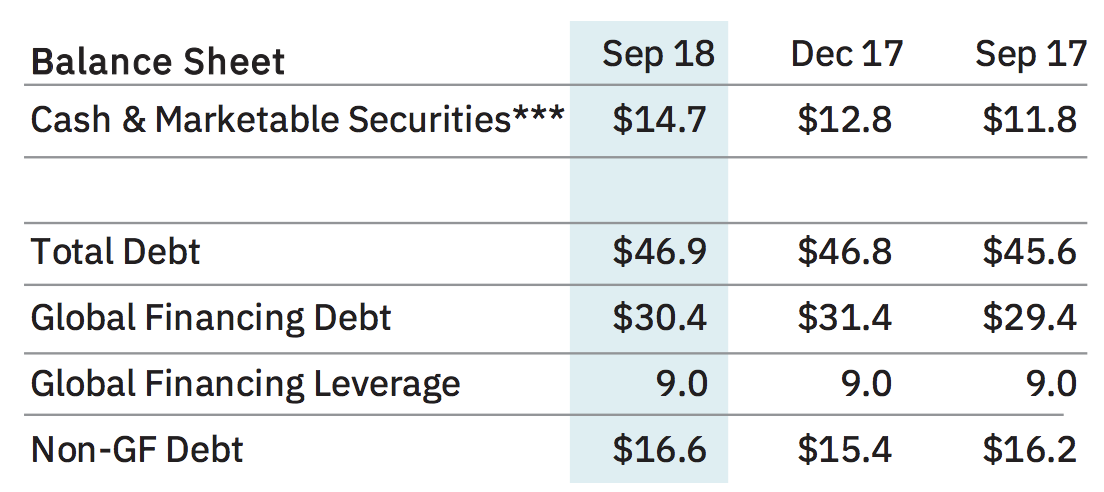Viewport: 1104px width, 492px height.
Task: Click the $12.8 cash value for Dec 17
Action: (845, 120)
